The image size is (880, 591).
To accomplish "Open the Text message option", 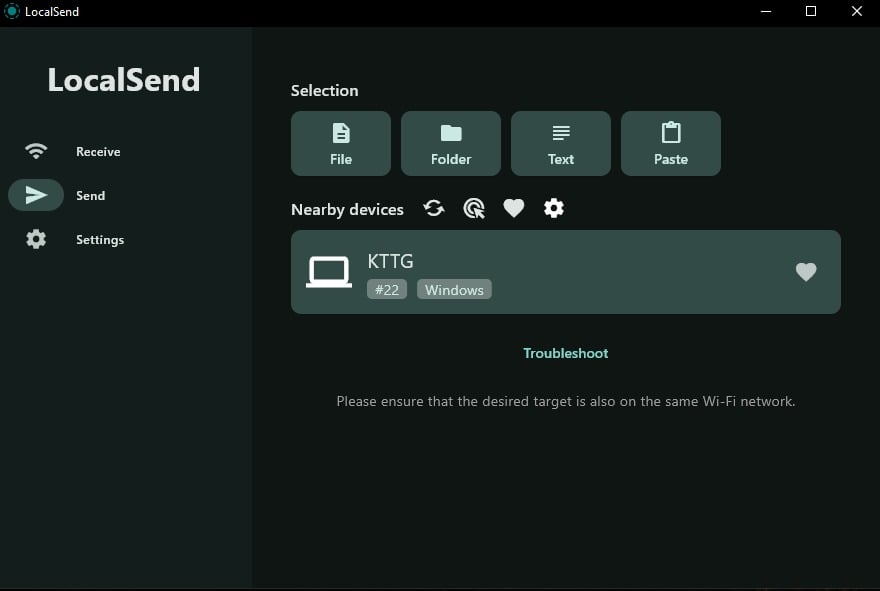I will [x=561, y=143].
